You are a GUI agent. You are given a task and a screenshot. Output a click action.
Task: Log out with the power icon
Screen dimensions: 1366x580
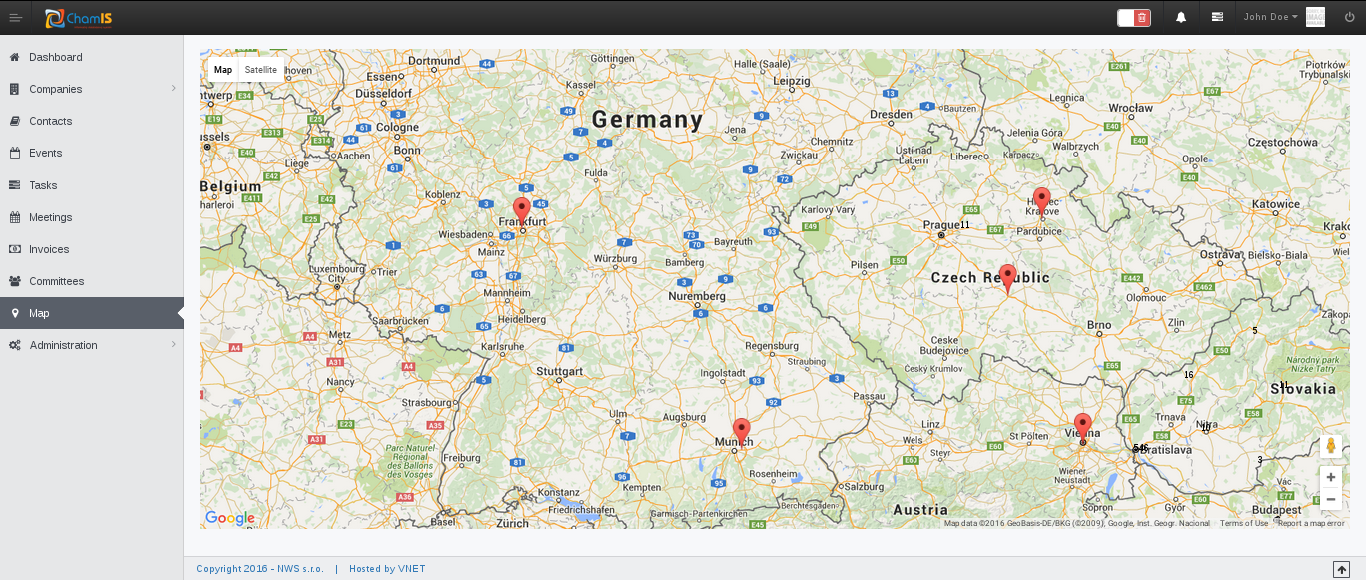(1349, 17)
